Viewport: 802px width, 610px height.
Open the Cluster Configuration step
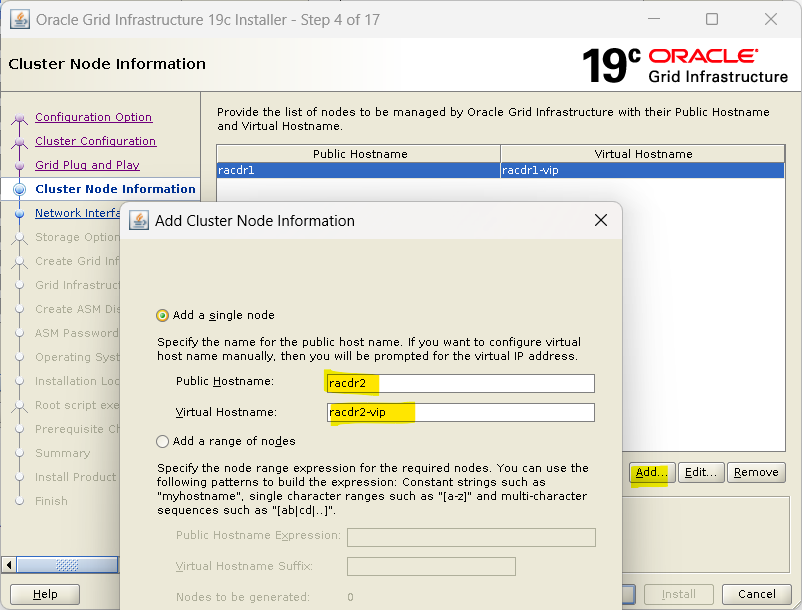96,141
